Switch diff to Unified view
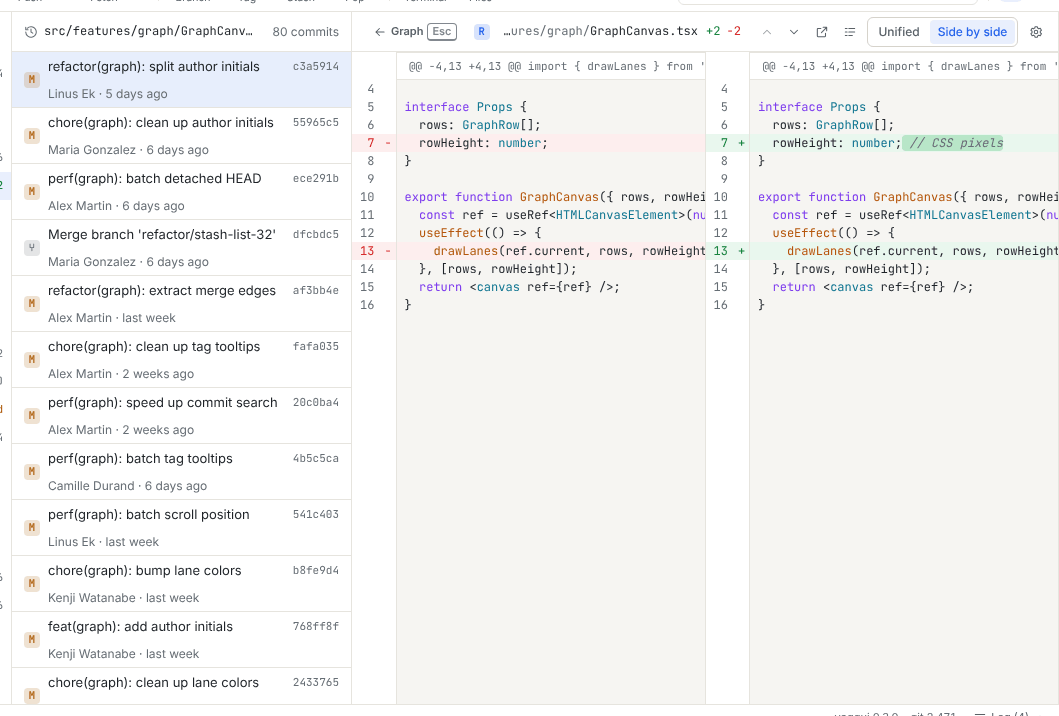The image size is (1059, 716). click(899, 32)
